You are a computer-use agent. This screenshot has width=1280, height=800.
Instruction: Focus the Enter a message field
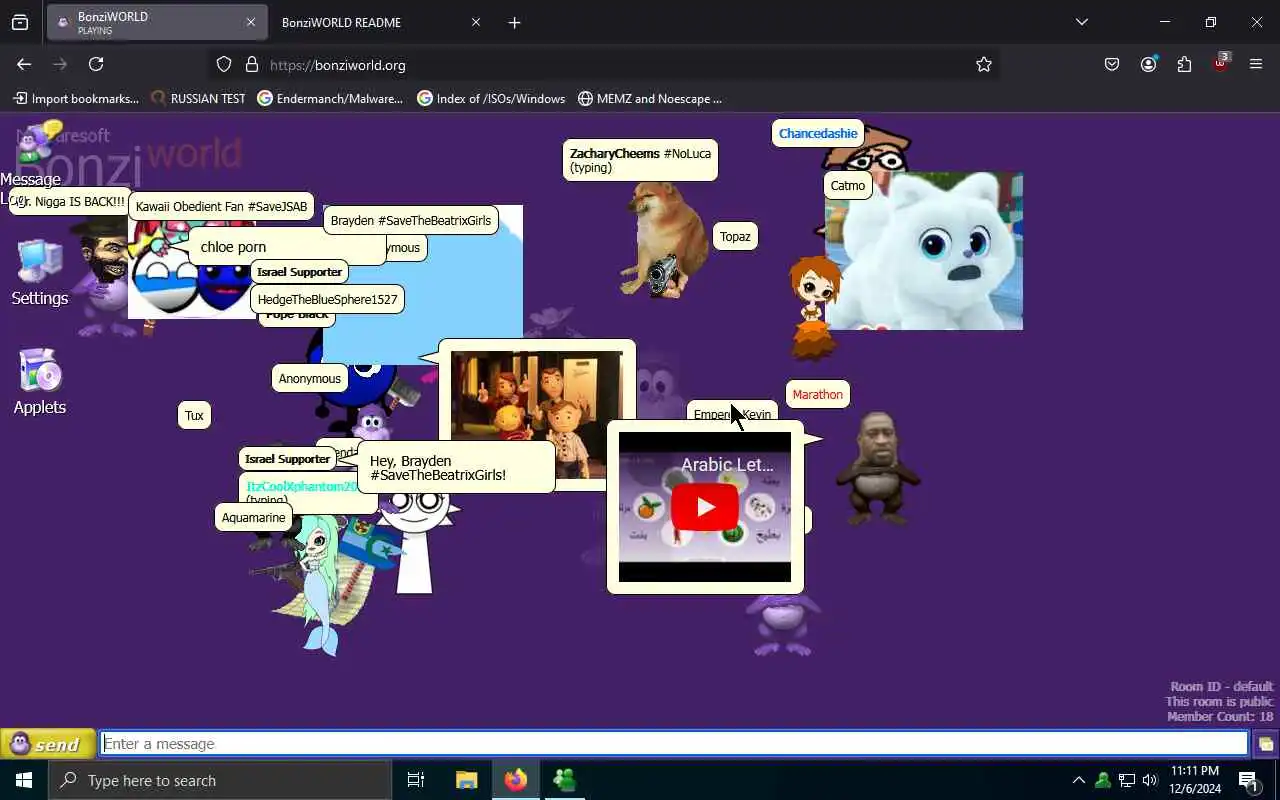675,744
